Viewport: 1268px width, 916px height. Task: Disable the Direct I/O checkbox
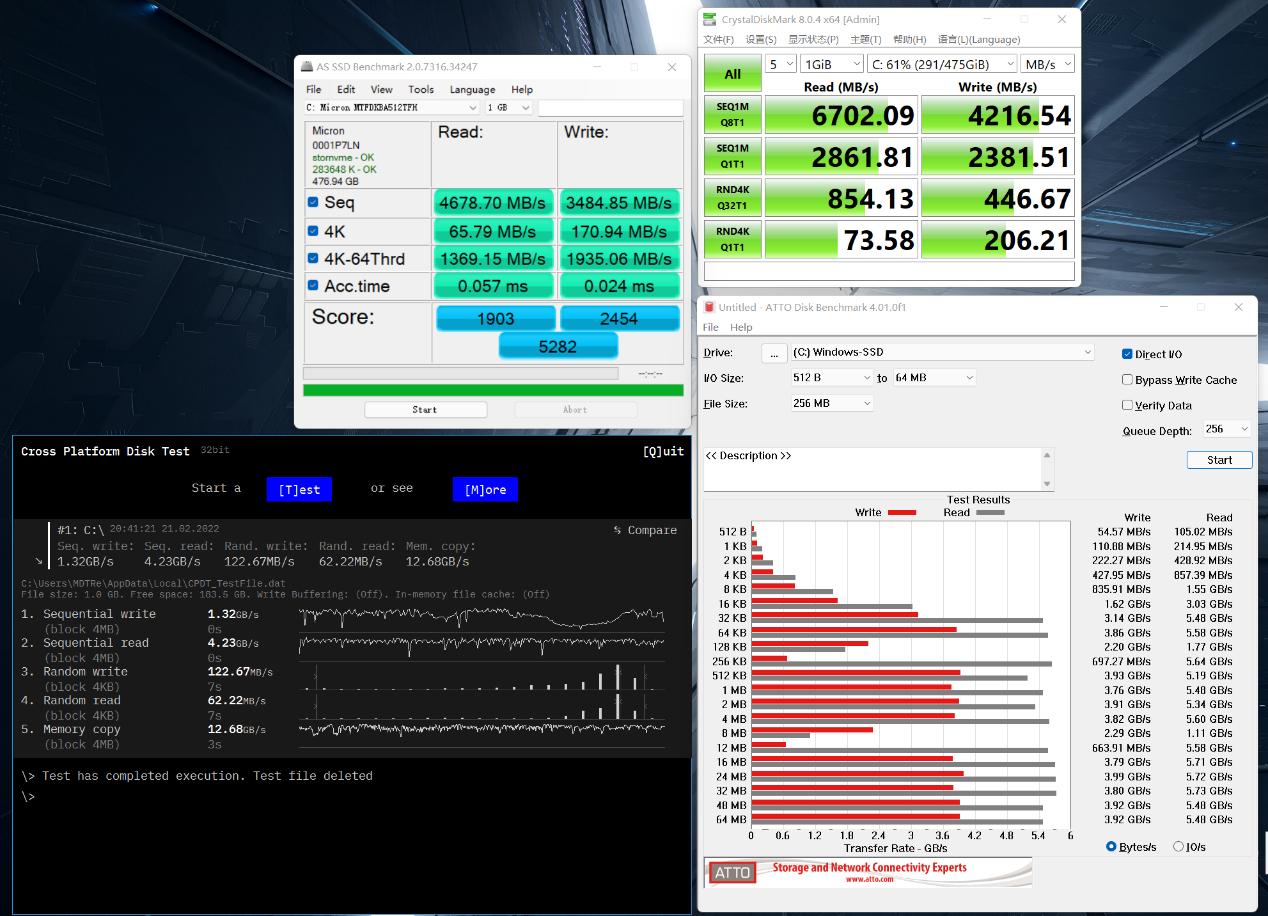pyautogui.click(x=1127, y=354)
